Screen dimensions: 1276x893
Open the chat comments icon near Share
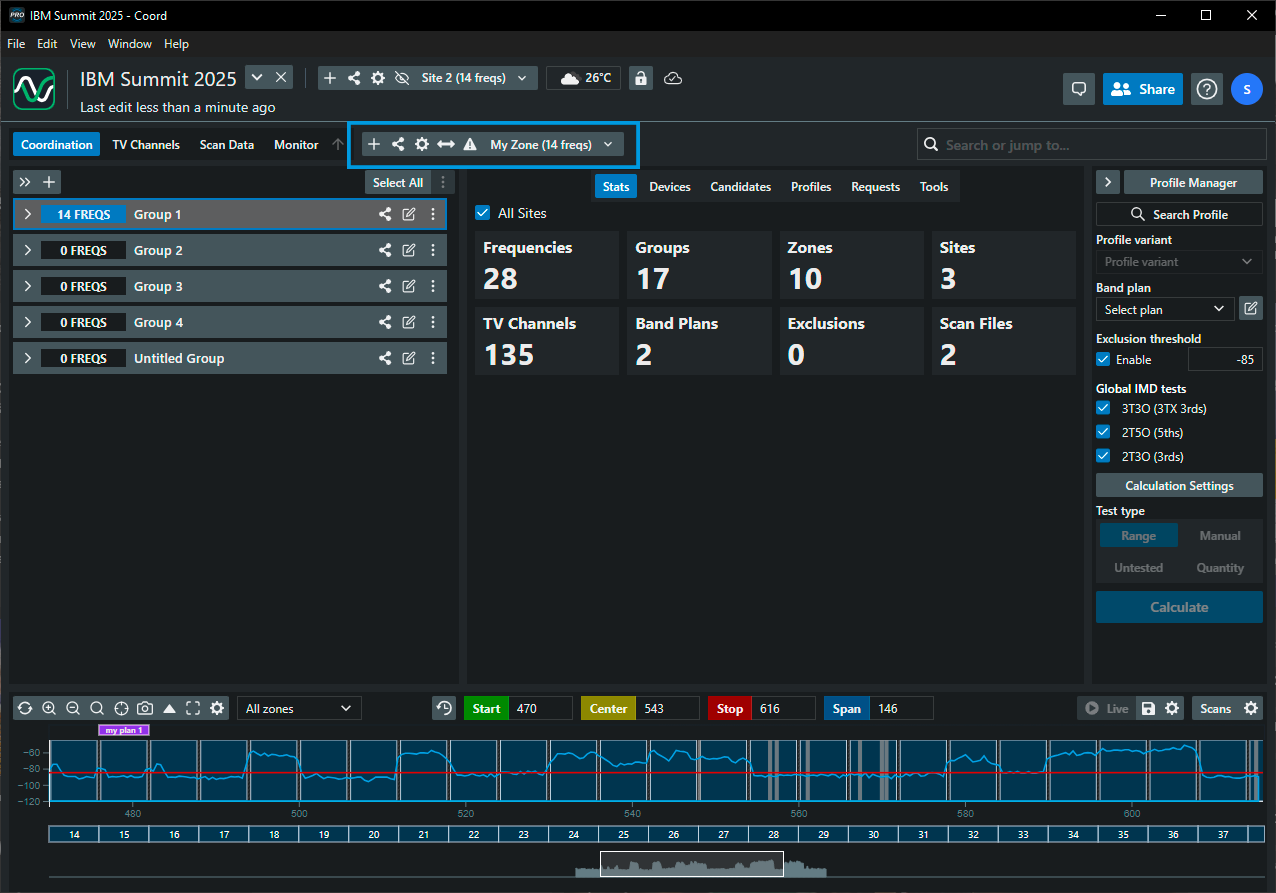1078,89
